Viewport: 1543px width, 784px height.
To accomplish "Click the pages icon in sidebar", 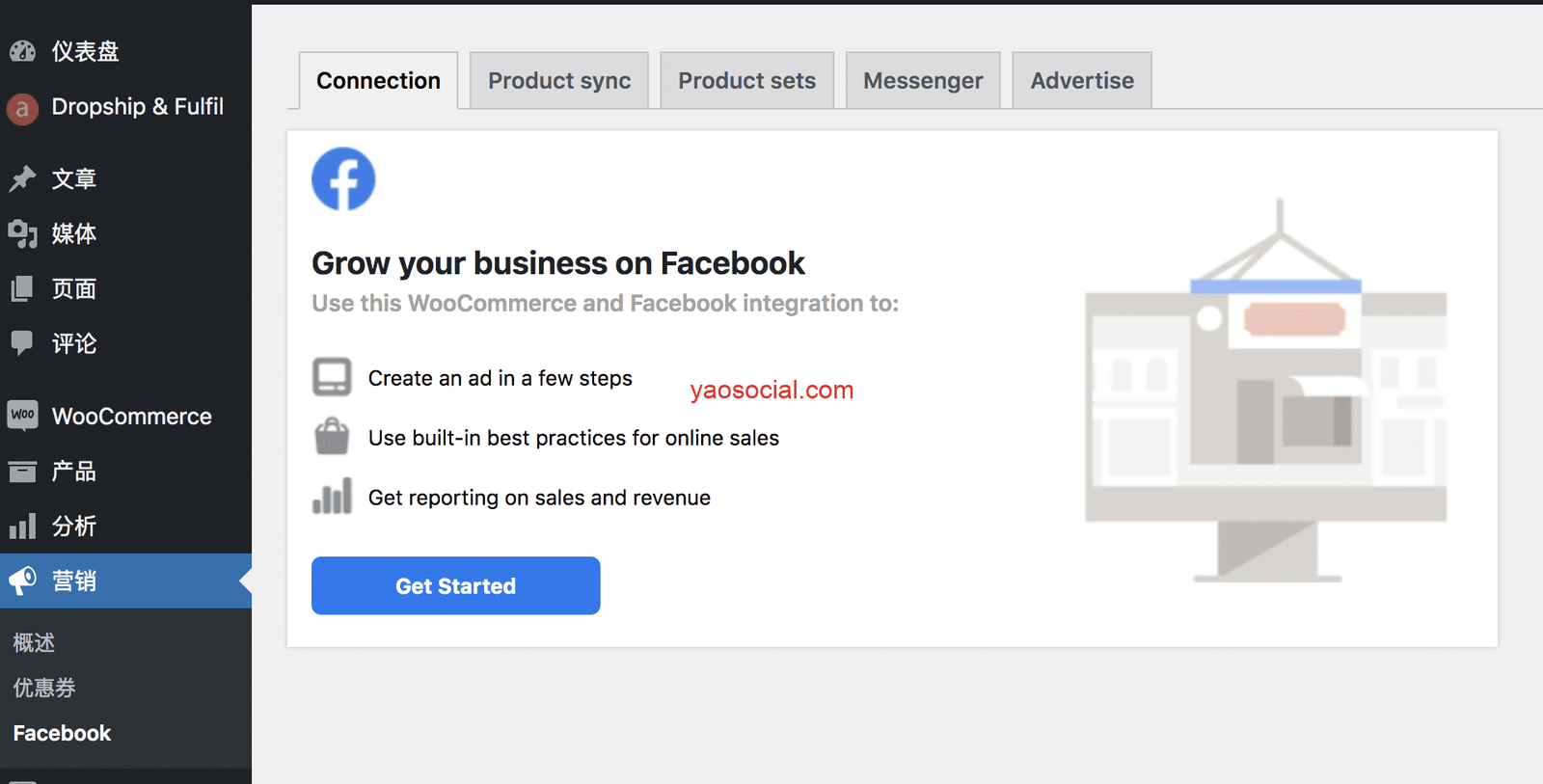I will [x=22, y=288].
